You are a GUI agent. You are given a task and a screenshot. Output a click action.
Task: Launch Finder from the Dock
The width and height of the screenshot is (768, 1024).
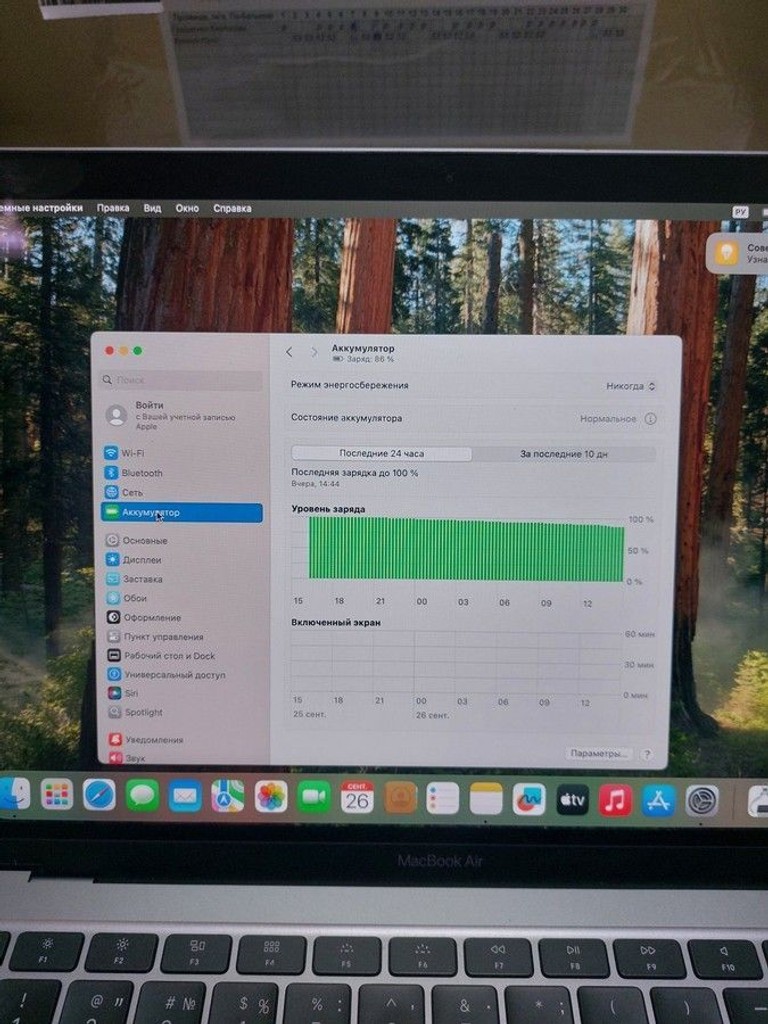click(14, 794)
